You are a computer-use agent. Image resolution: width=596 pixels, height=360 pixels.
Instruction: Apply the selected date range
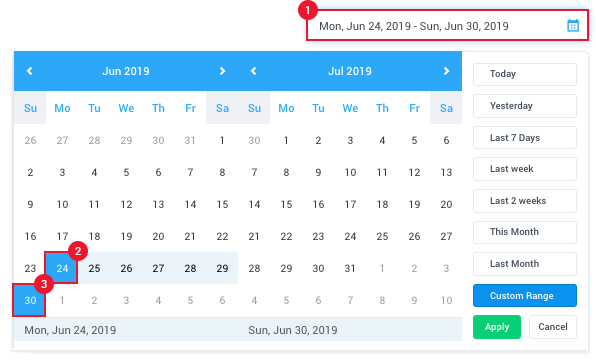(x=497, y=327)
